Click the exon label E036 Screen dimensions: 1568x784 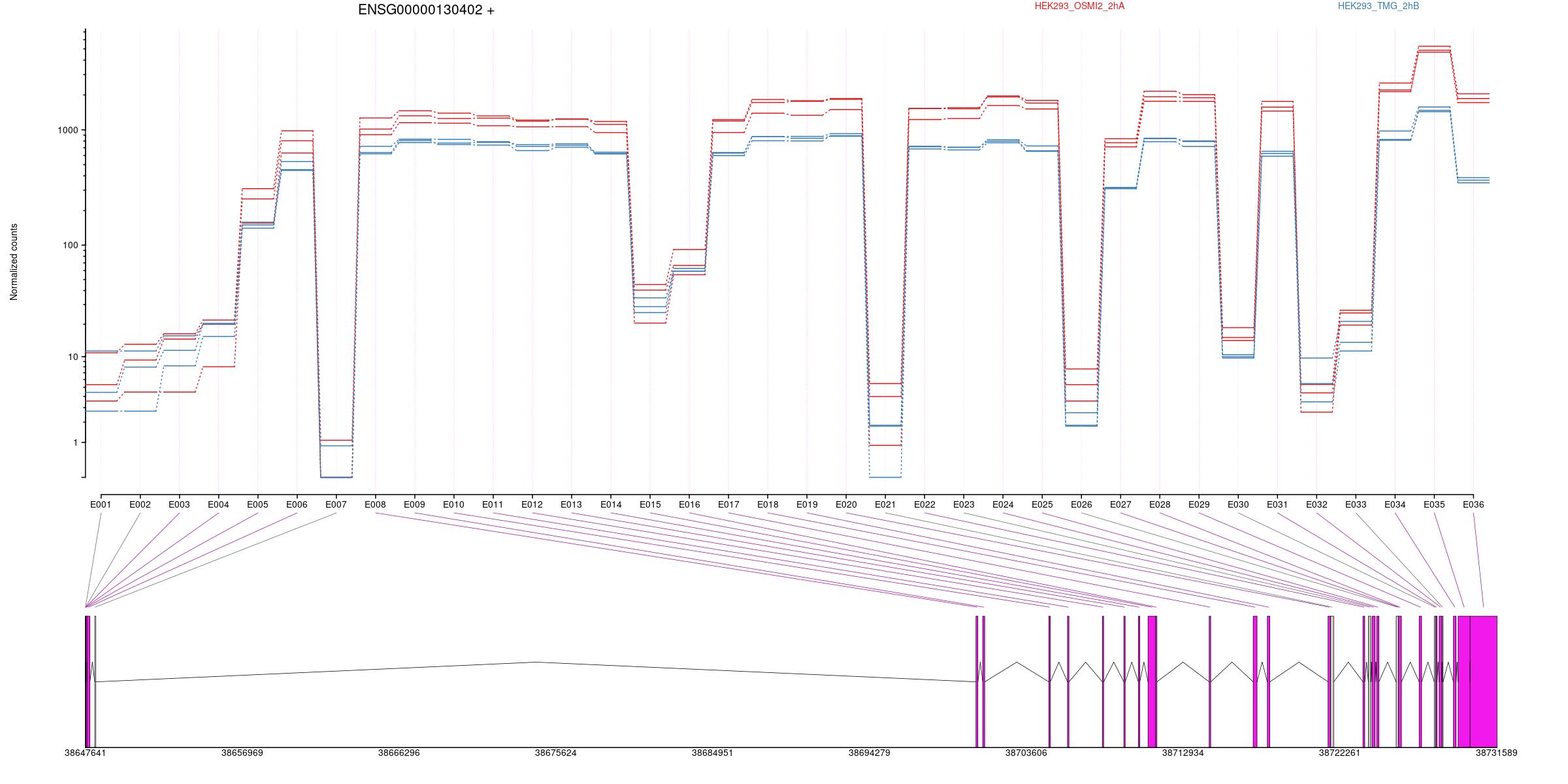click(x=1473, y=504)
